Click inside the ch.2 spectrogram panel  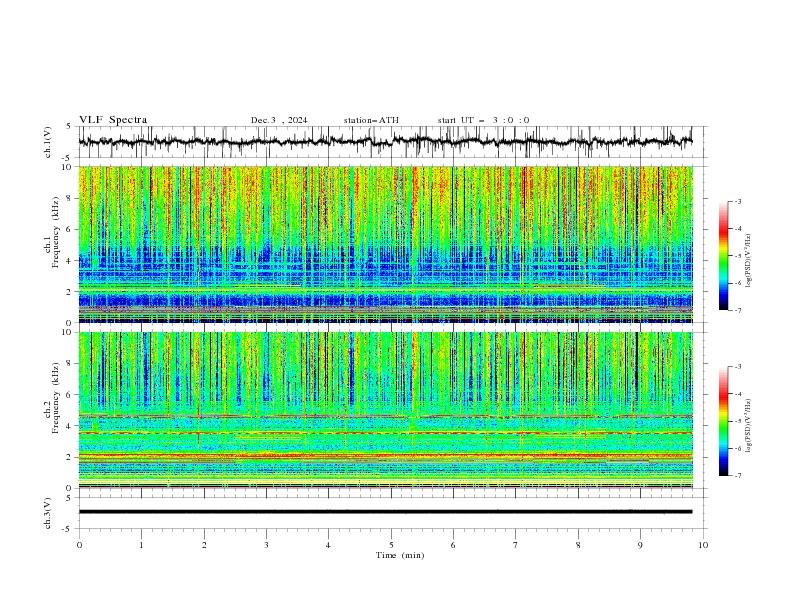pos(385,410)
